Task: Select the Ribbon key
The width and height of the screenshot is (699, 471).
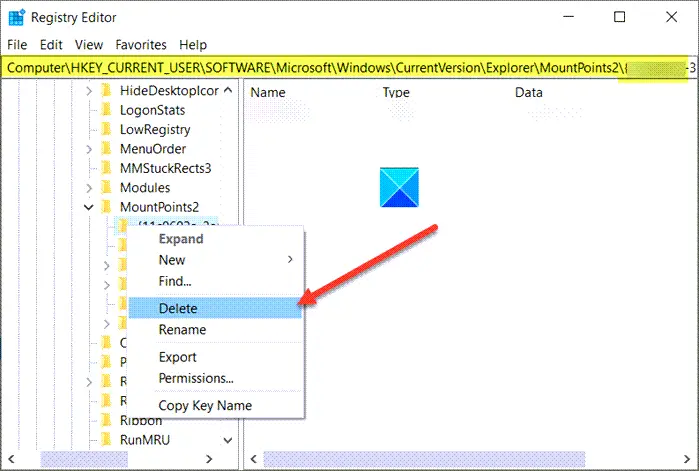Action: click(141, 421)
